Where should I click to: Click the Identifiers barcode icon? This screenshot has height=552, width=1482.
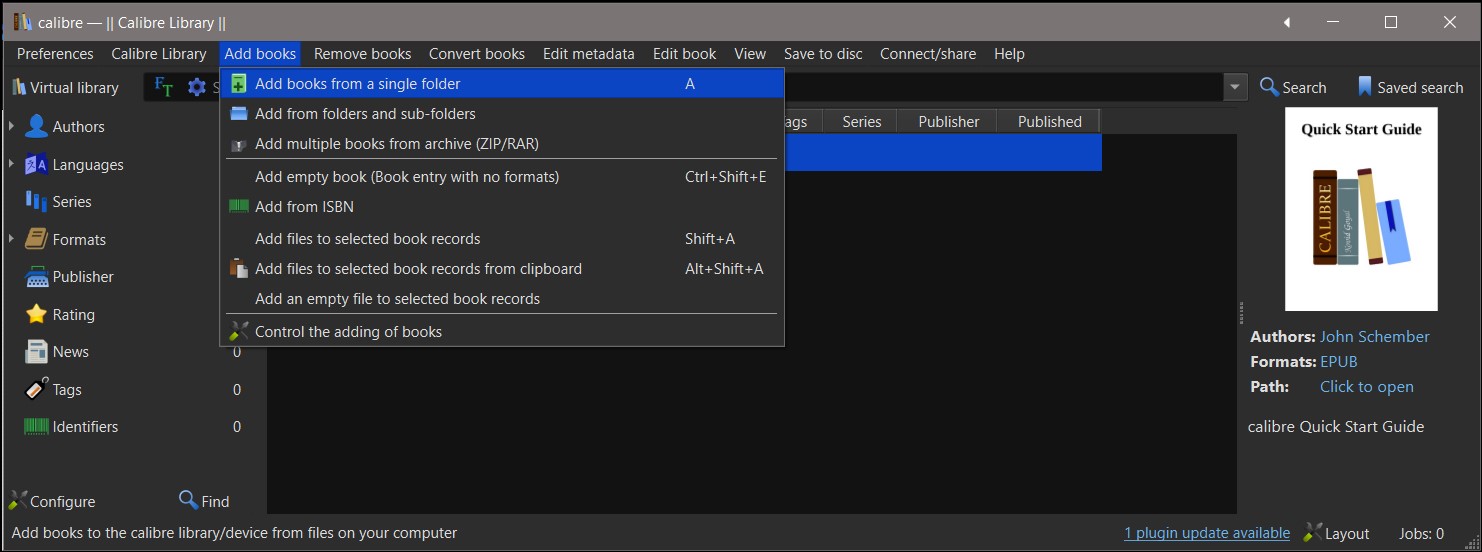36,426
